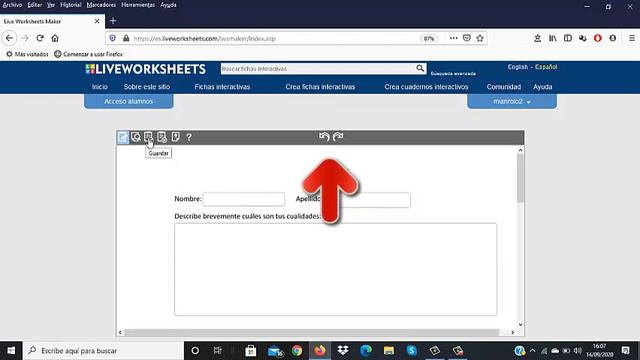Click the worksheet vertical scrollbar thumb
The height and width of the screenshot is (360, 640).
[x=520, y=178]
